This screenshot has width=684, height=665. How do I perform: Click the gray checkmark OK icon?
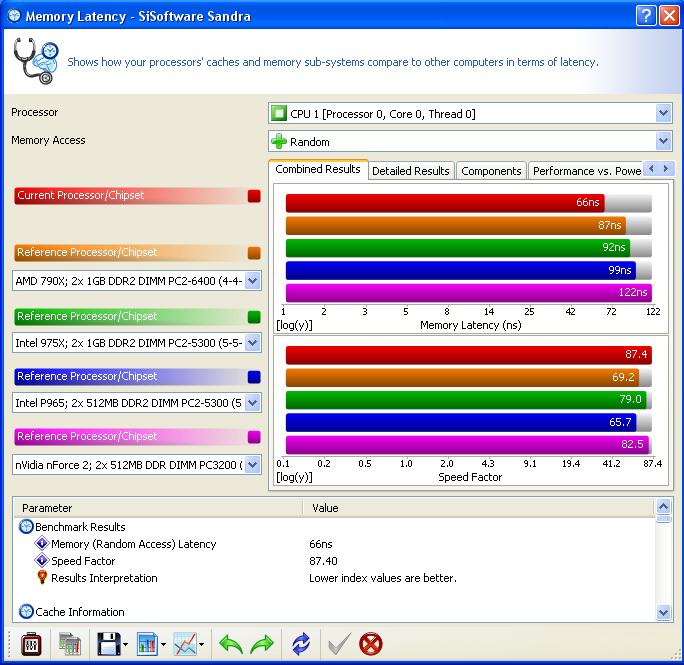point(339,644)
